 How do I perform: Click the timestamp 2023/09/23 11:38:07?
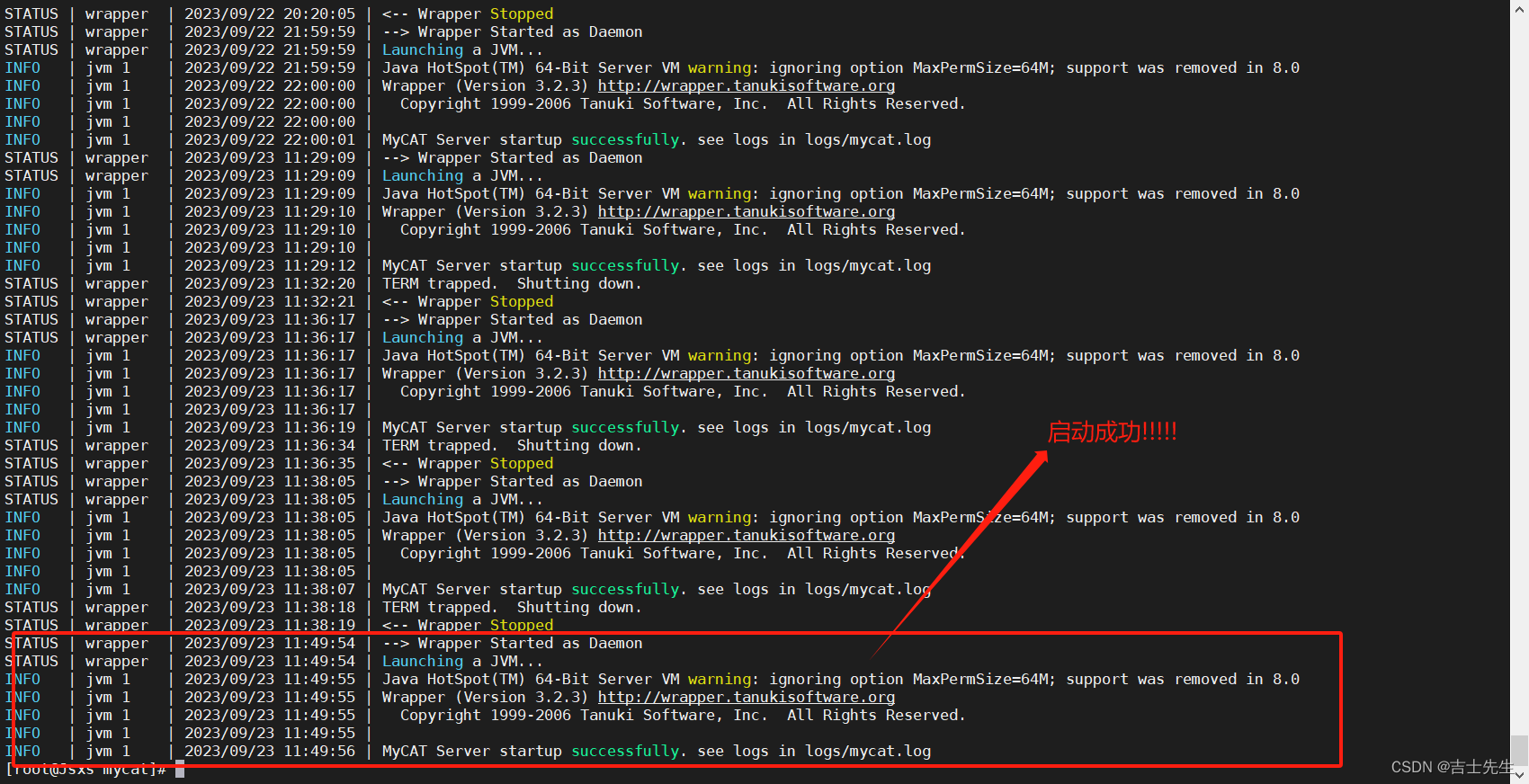pos(270,590)
